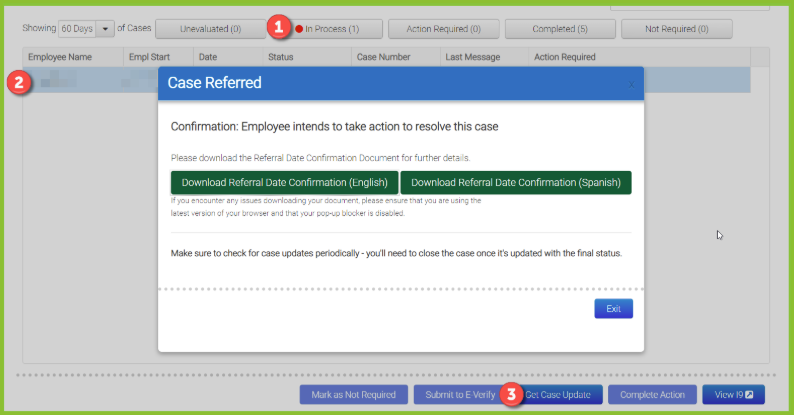The image size is (794, 415).
Task: Download Referral Date Confirmation in Spanish
Action: pyautogui.click(x=515, y=183)
